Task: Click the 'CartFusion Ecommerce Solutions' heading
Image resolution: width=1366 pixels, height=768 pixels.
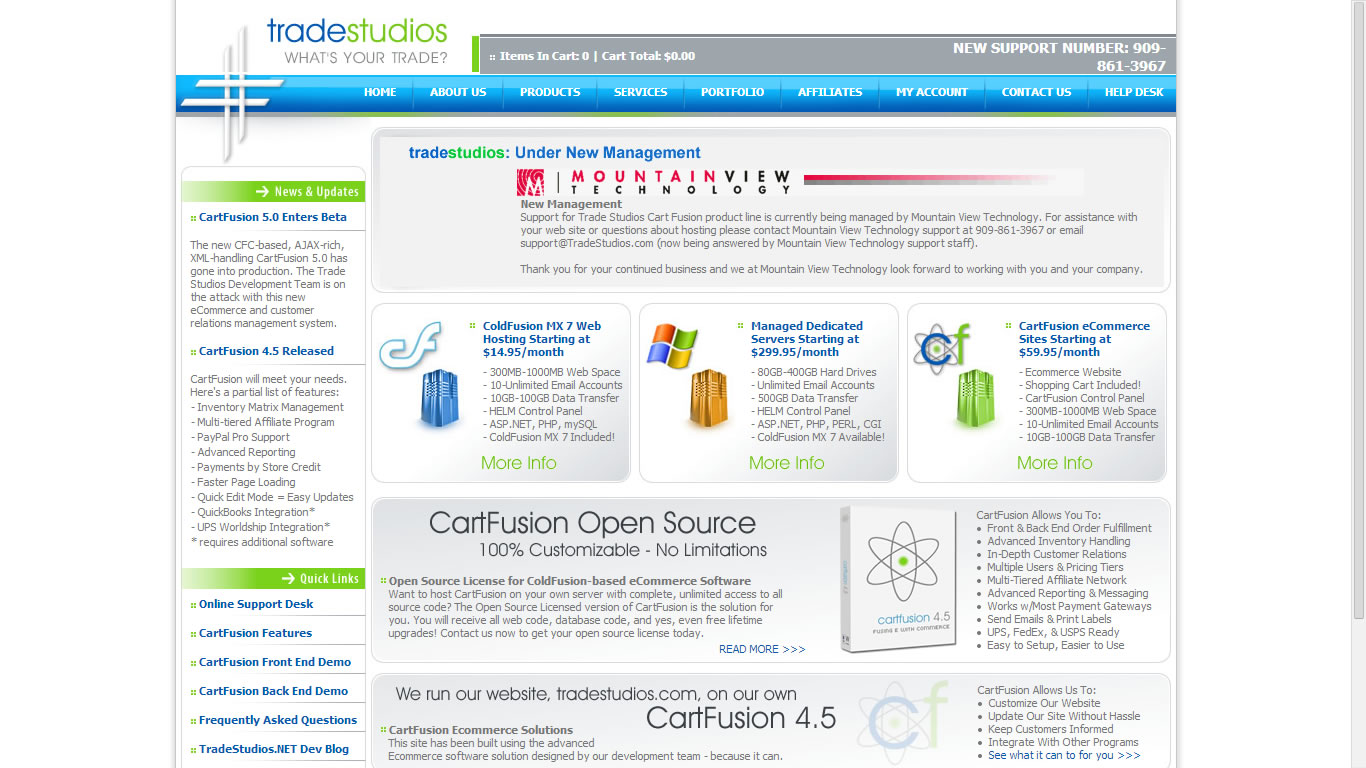Action: click(x=481, y=730)
